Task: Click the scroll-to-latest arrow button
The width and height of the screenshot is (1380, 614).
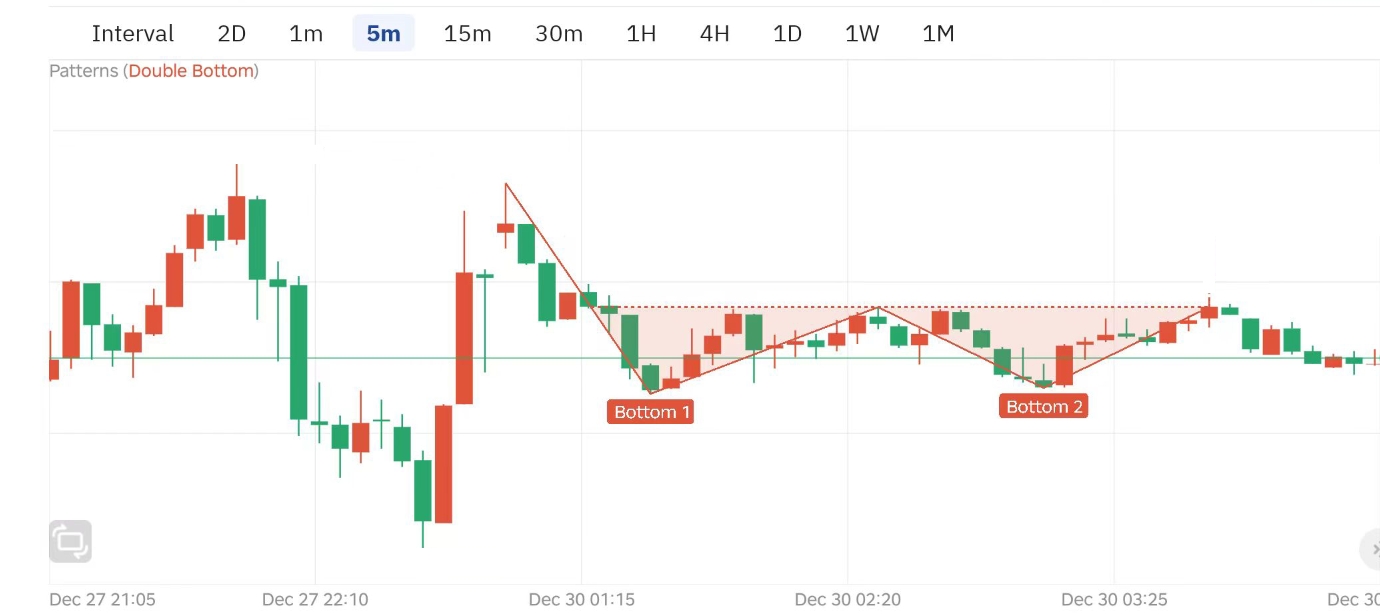Action: [1371, 549]
